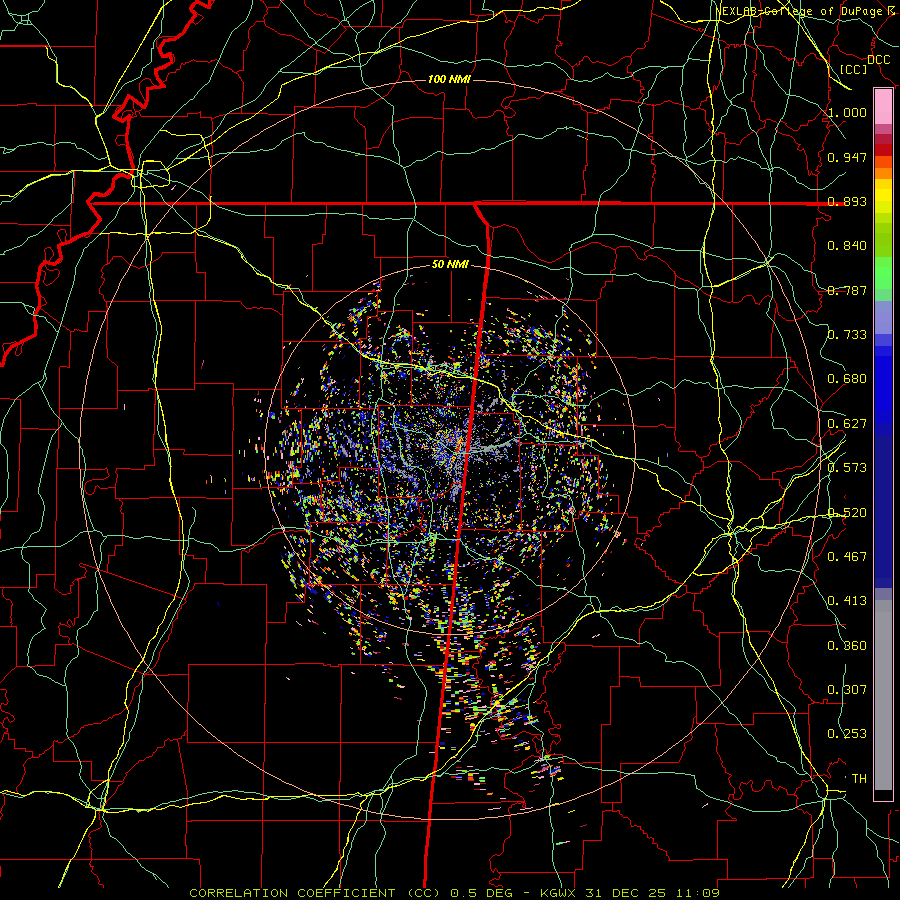Click the 100 NMI range ring label
The width and height of the screenshot is (900, 900).
point(449,79)
